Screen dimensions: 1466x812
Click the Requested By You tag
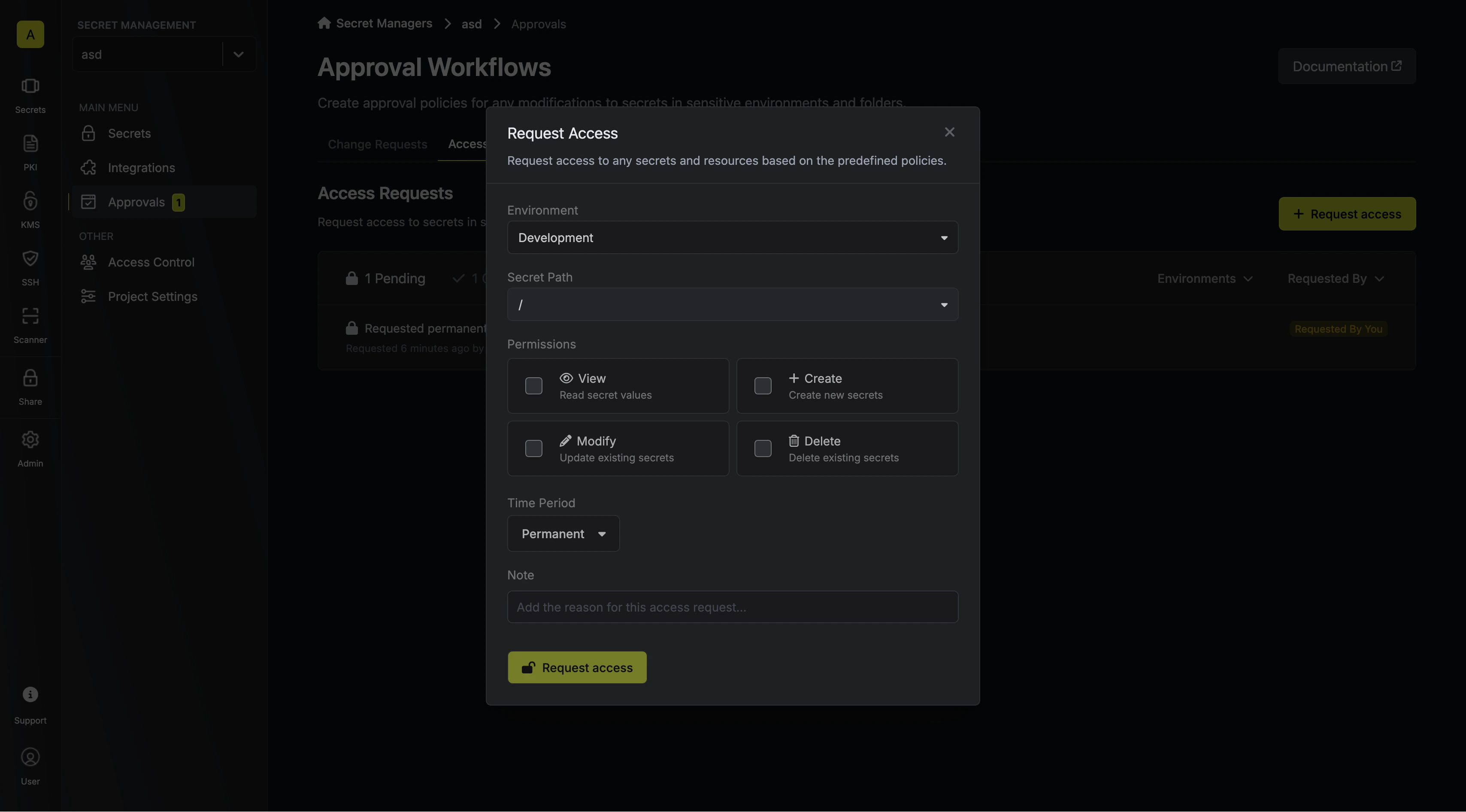[1338, 329]
